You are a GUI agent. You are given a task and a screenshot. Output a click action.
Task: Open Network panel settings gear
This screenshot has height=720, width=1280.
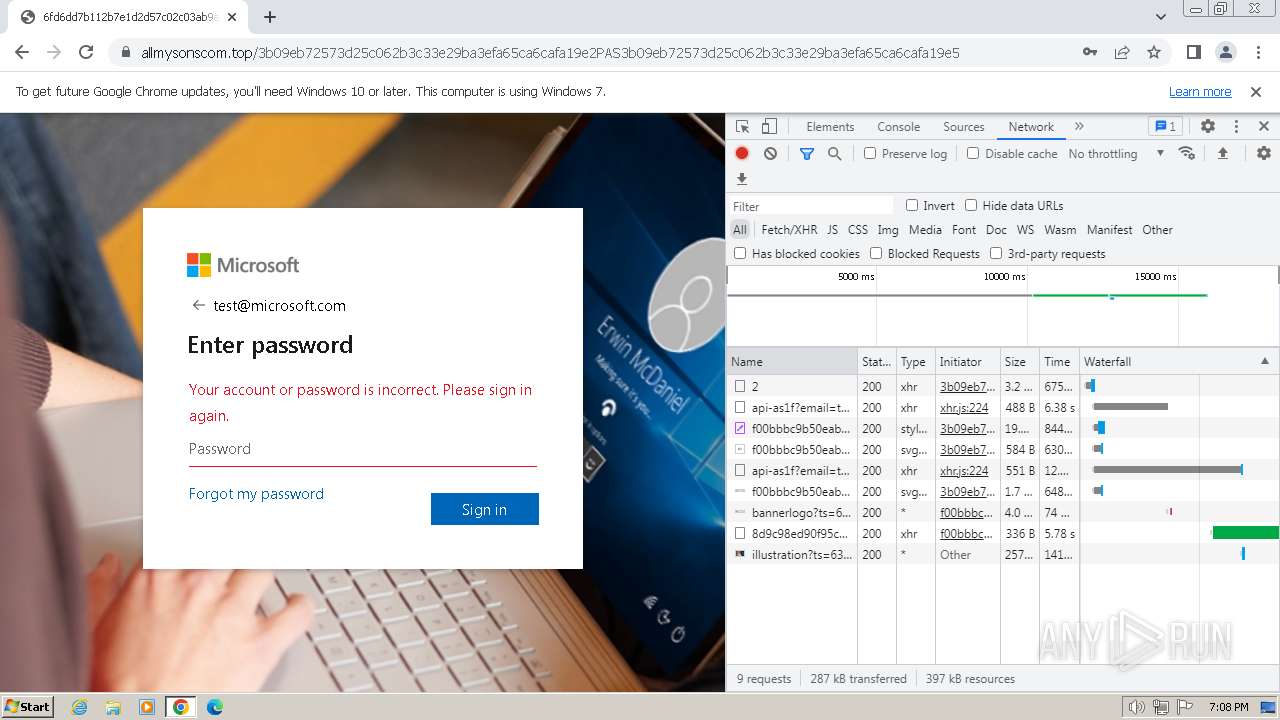click(1264, 153)
